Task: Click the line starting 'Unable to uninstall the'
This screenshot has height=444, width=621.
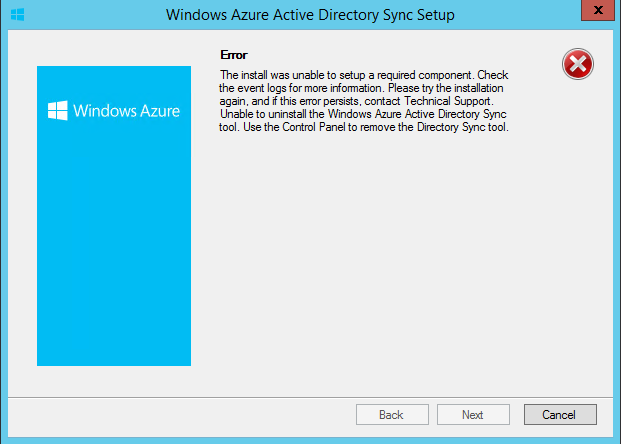Action: [x=363, y=114]
